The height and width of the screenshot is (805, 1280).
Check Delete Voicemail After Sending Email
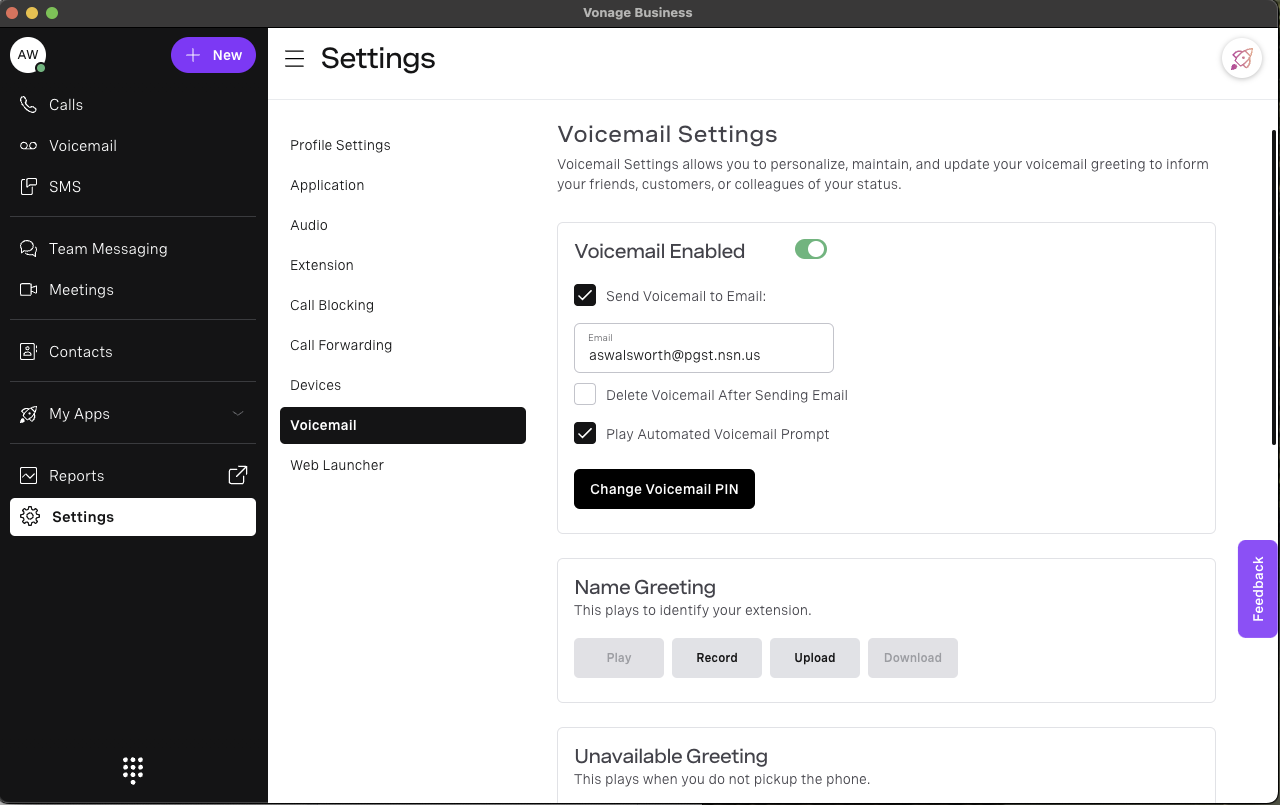[x=585, y=394]
